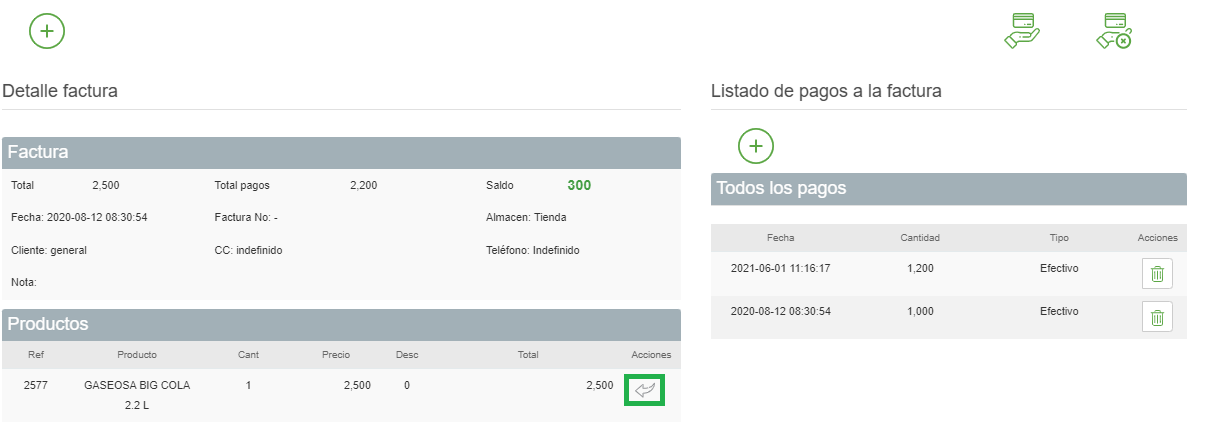This screenshot has width=1209, height=446.
Task: Click payment amount 1,000
Action: tap(920, 311)
